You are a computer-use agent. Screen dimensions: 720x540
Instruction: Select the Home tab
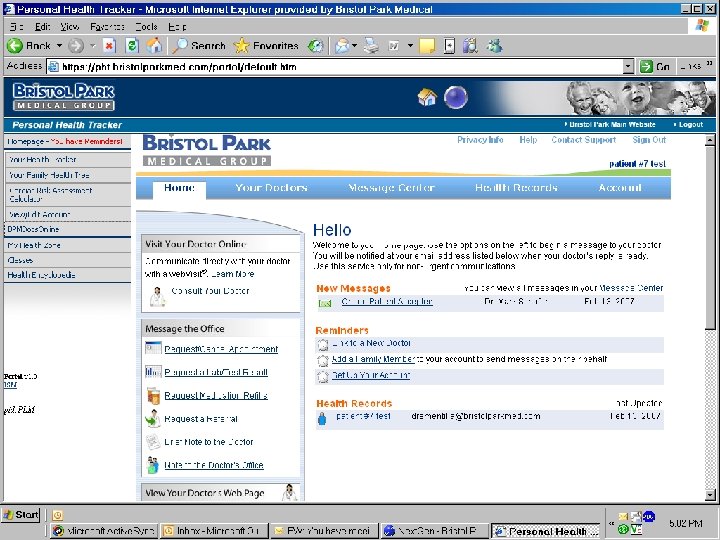tap(180, 188)
